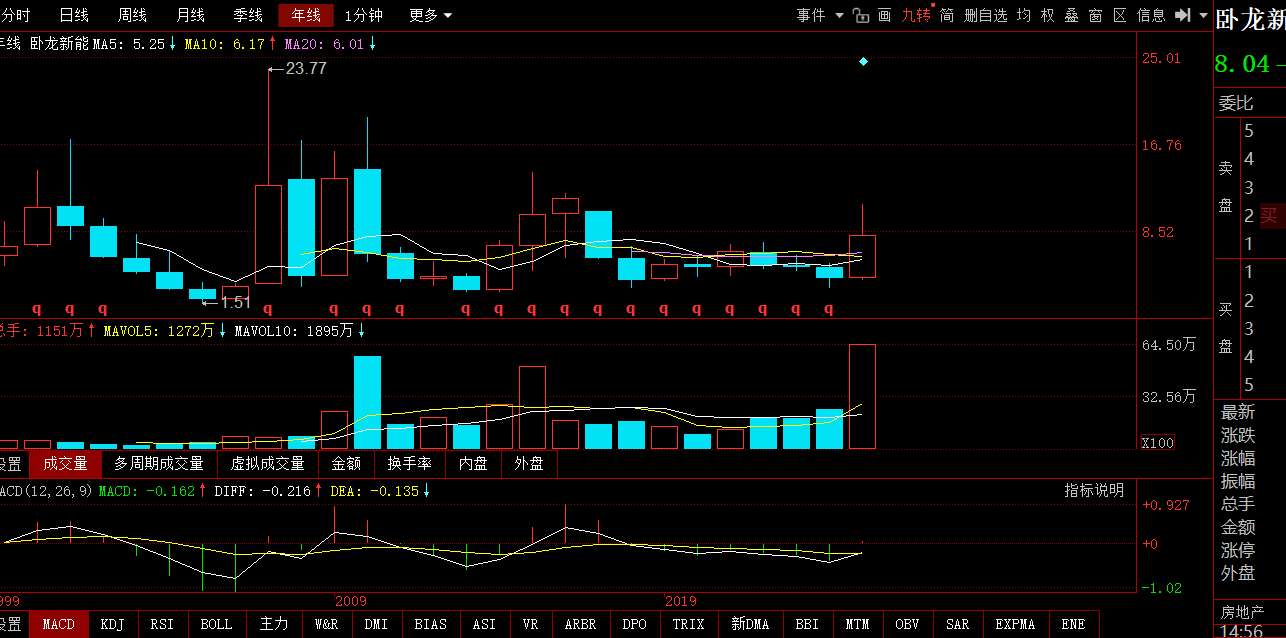Select the BOLL indicator tab

click(216, 624)
